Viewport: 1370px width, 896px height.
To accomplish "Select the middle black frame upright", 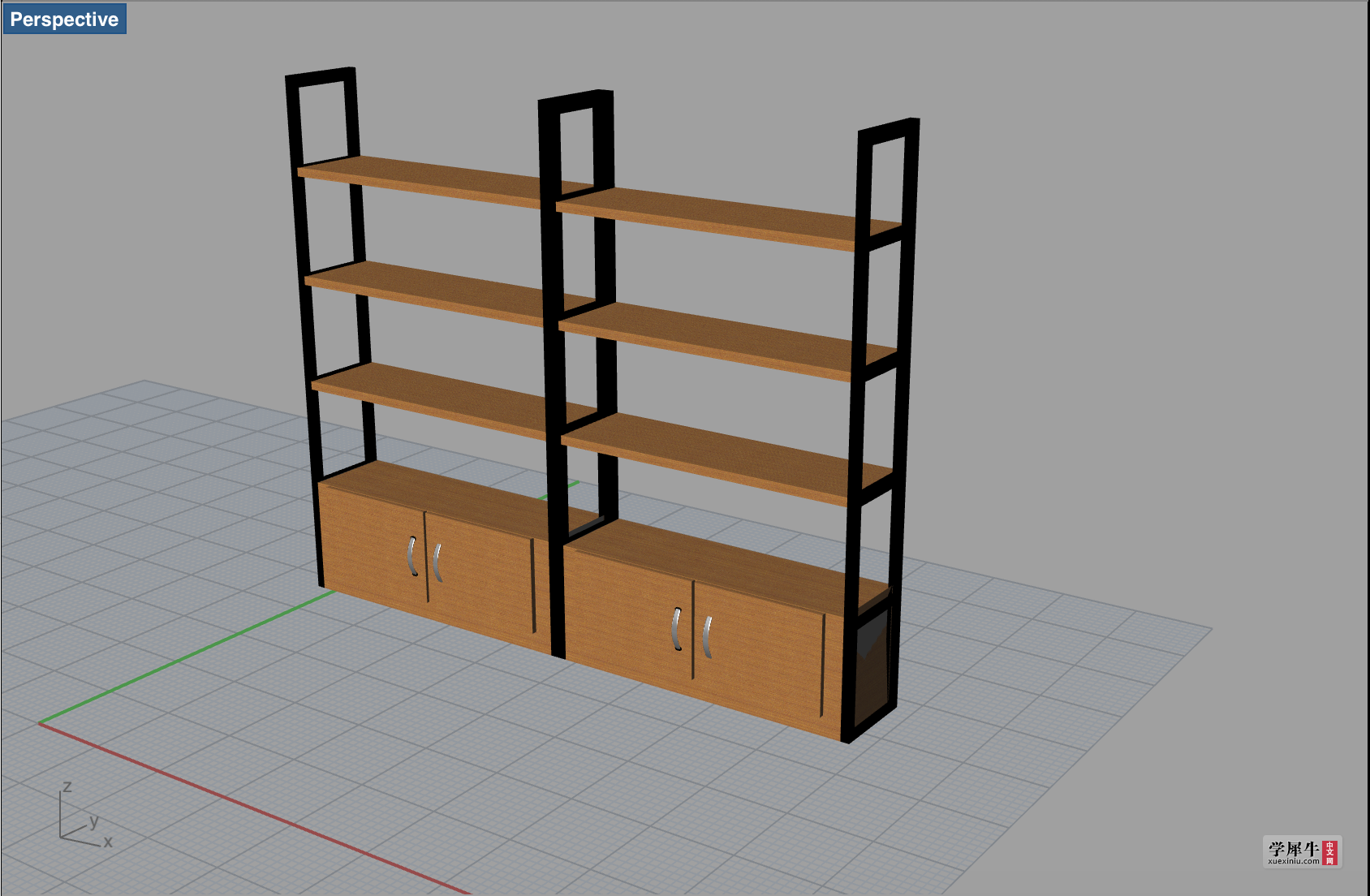I will click(552, 373).
